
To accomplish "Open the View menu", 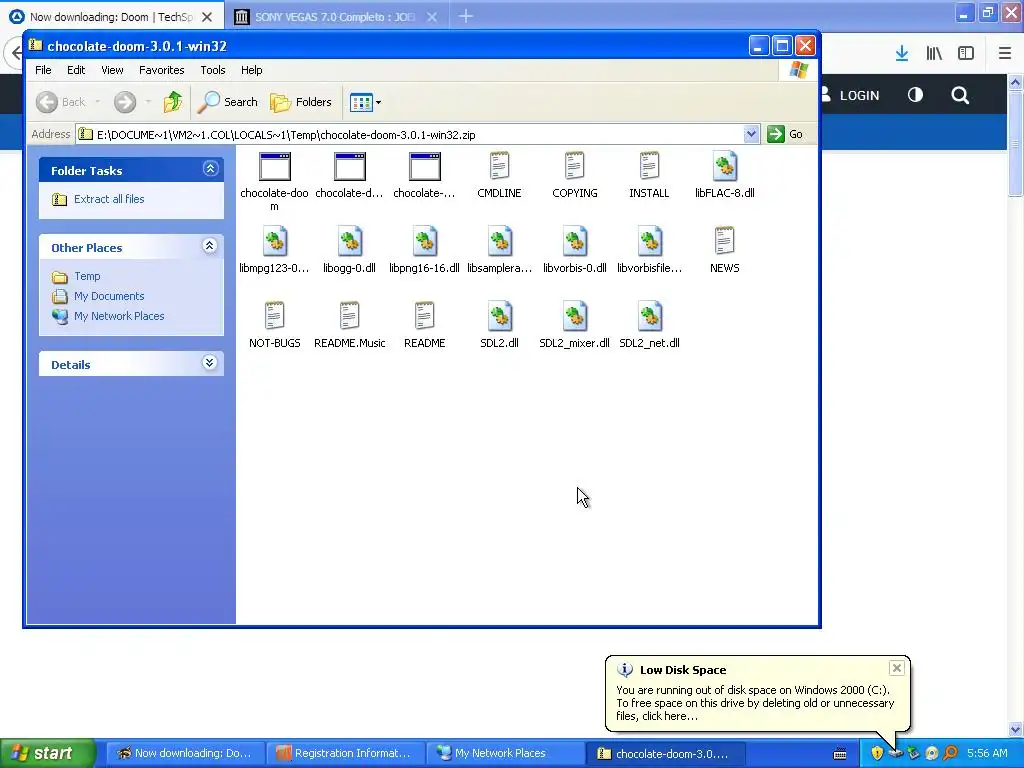I will (112, 70).
